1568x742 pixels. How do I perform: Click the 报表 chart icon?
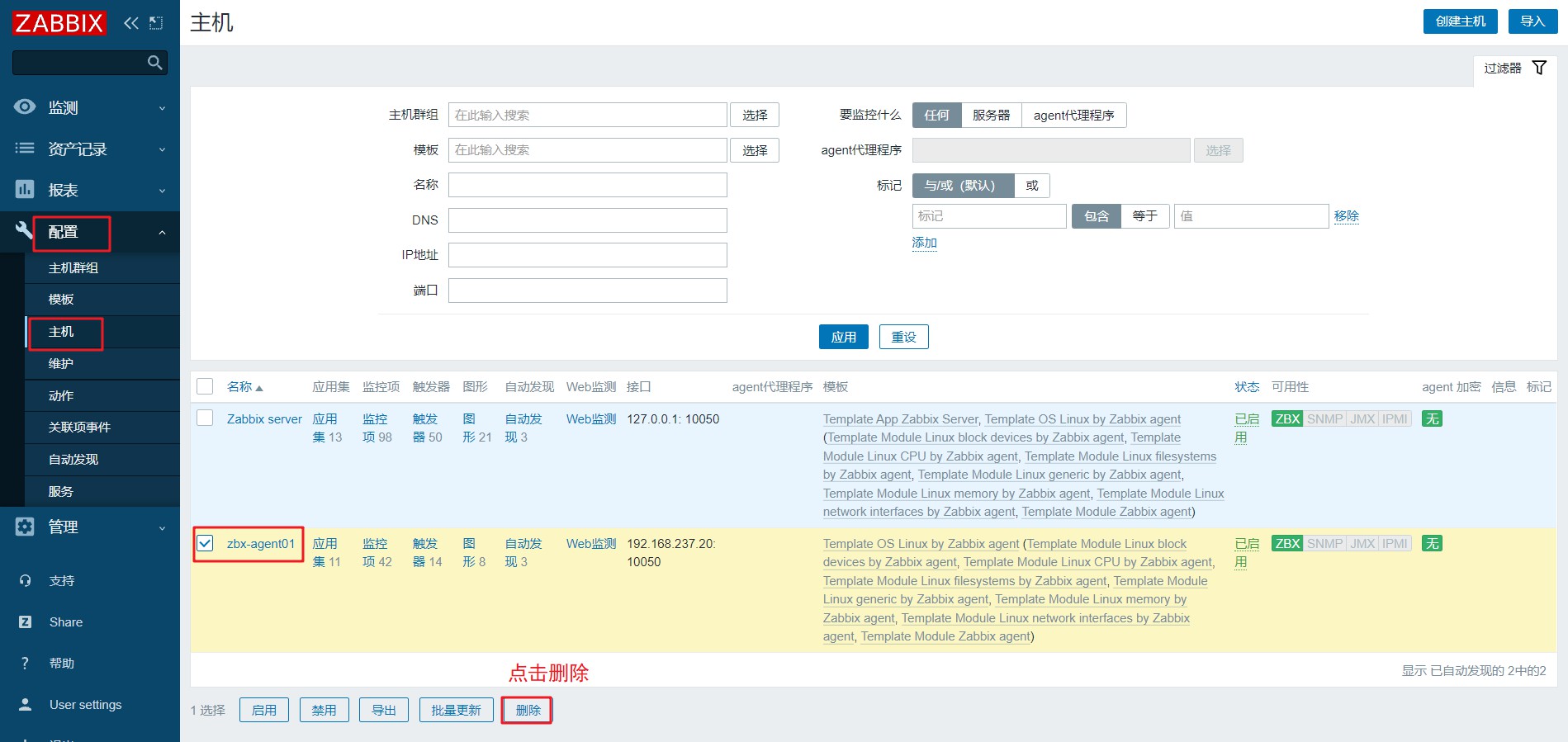point(25,190)
